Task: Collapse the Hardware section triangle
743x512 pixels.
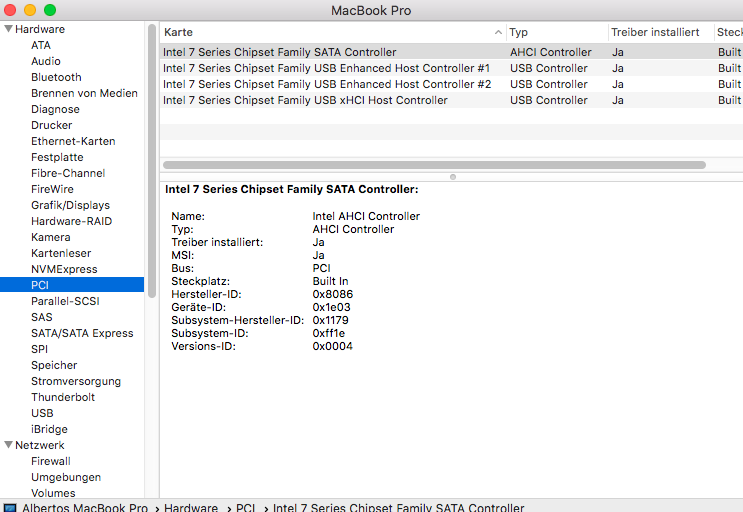Action: pos(9,29)
